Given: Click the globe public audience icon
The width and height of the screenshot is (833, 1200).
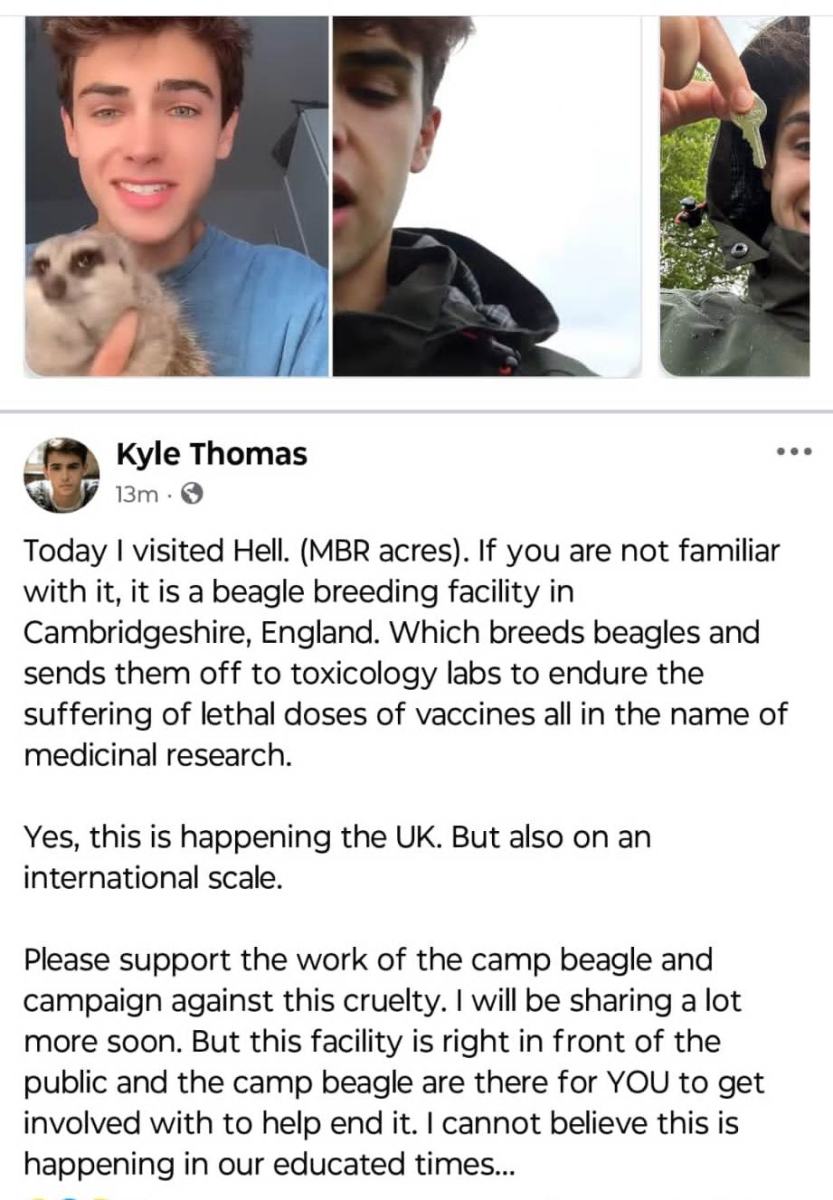Looking at the screenshot, I should click(x=195, y=493).
